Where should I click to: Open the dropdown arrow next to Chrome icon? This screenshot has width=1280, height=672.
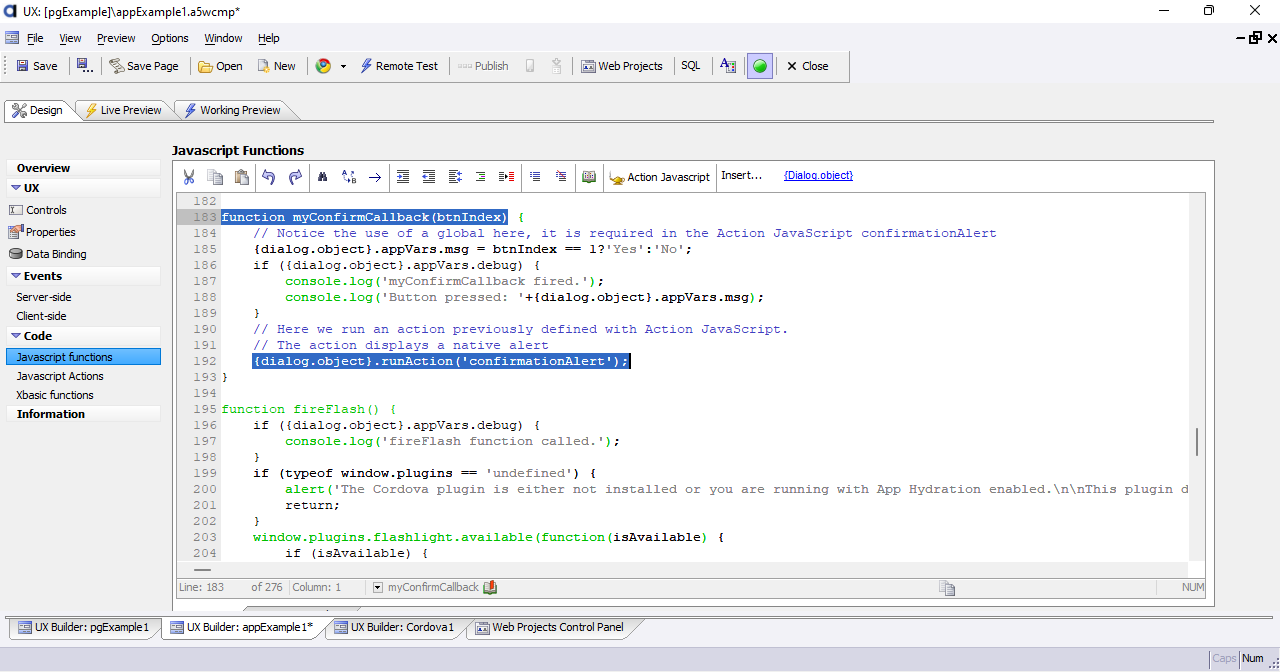click(x=343, y=66)
